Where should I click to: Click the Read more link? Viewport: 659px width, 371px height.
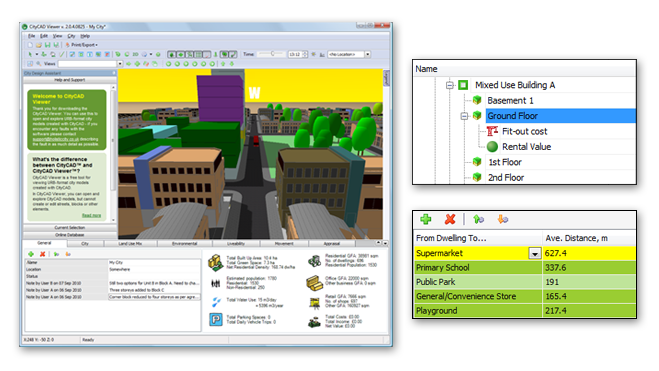coord(91,216)
